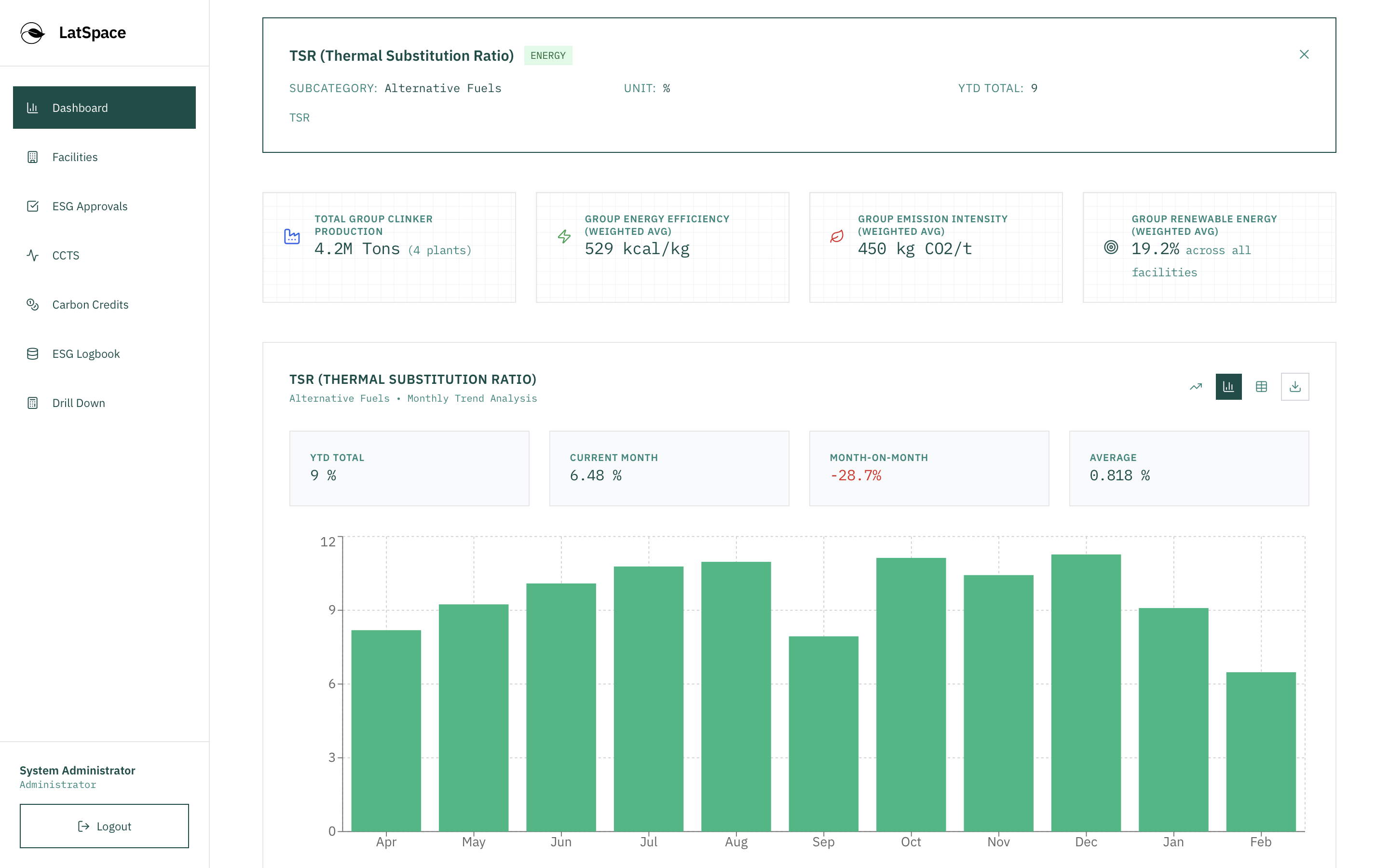The height and width of the screenshot is (868, 1389).
Task: Switch the chart to line view
Action: 1196,386
